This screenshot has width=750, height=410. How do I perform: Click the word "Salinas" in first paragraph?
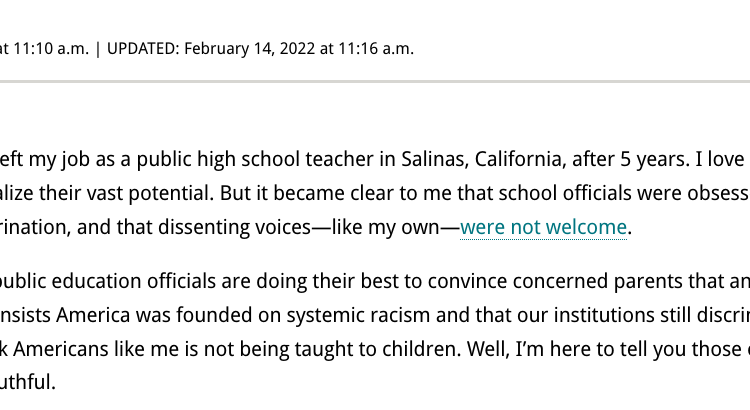coord(434,159)
